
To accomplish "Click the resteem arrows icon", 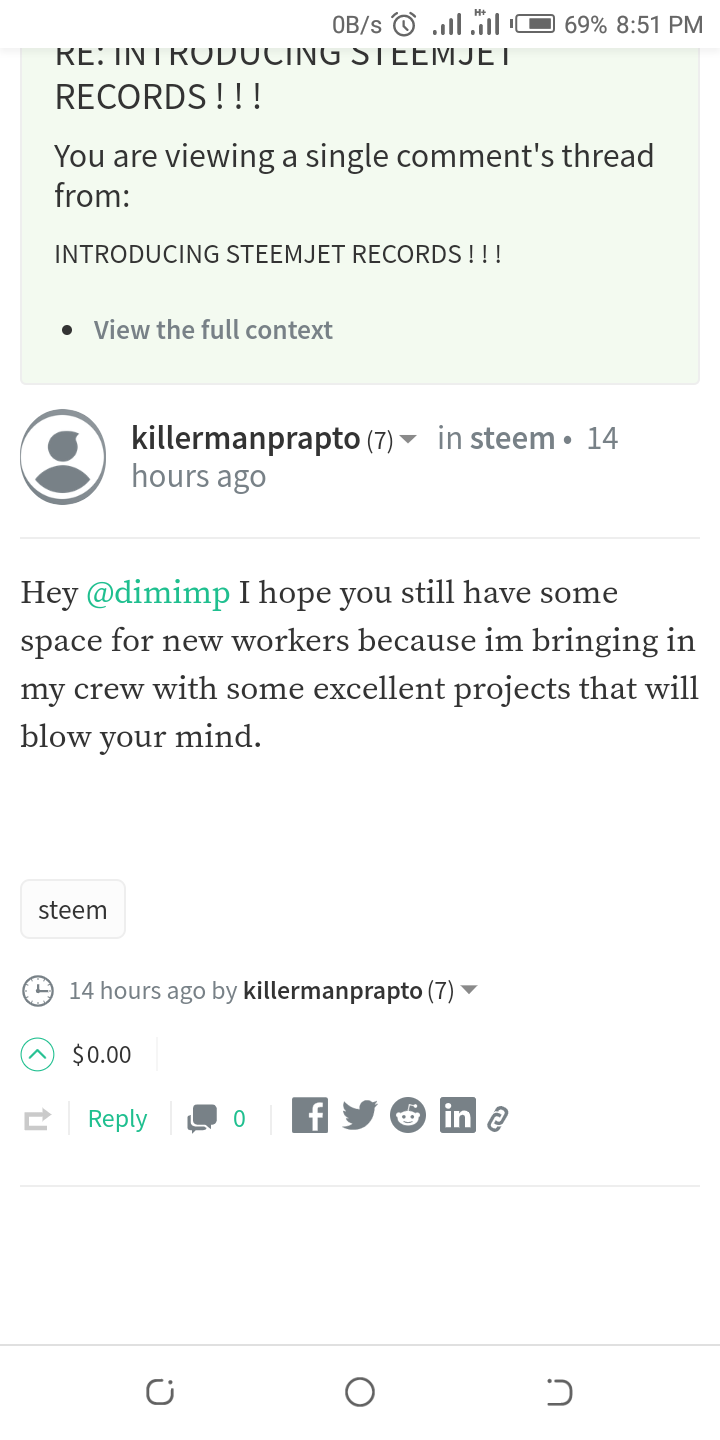I will (x=36, y=1120).
